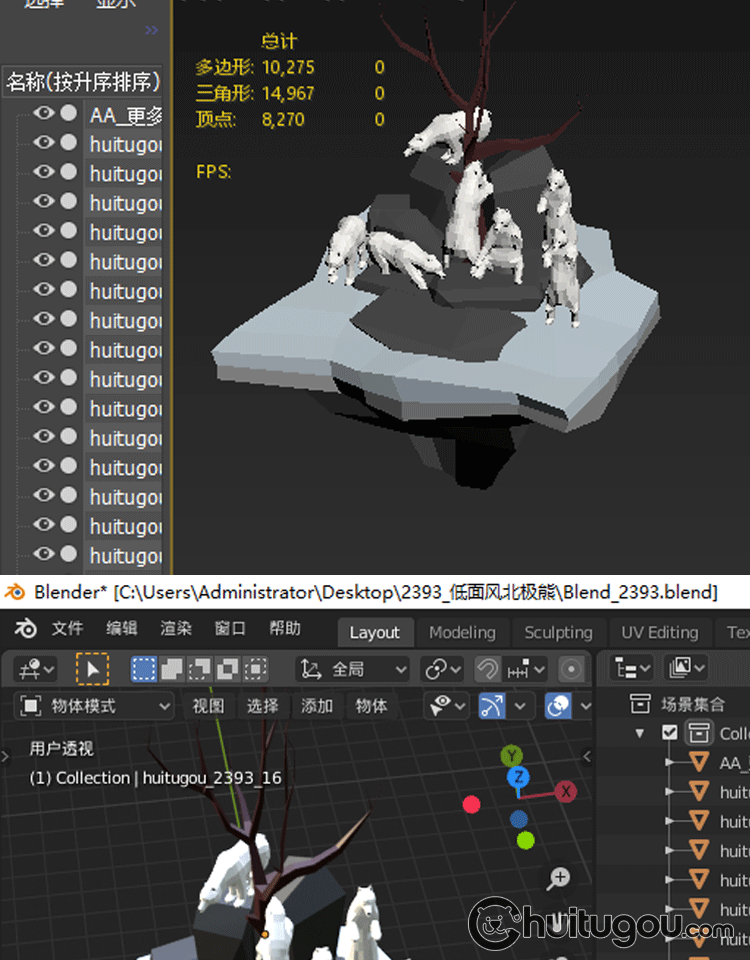
Task: Hide AA_ layer using its eye icon
Action: (x=43, y=114)
